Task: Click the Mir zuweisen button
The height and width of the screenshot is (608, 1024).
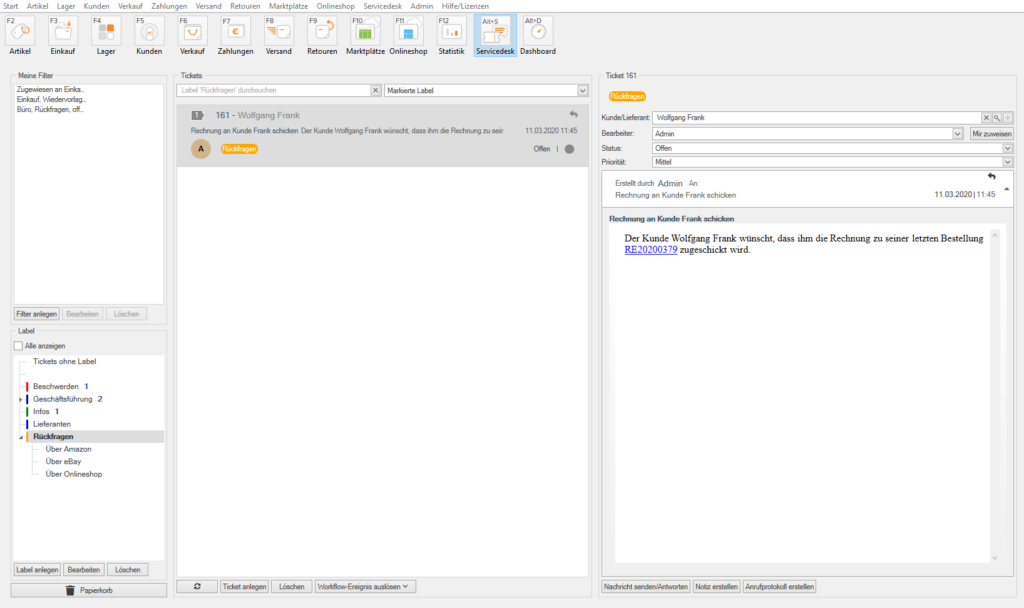Action: (x=992, y=133)
